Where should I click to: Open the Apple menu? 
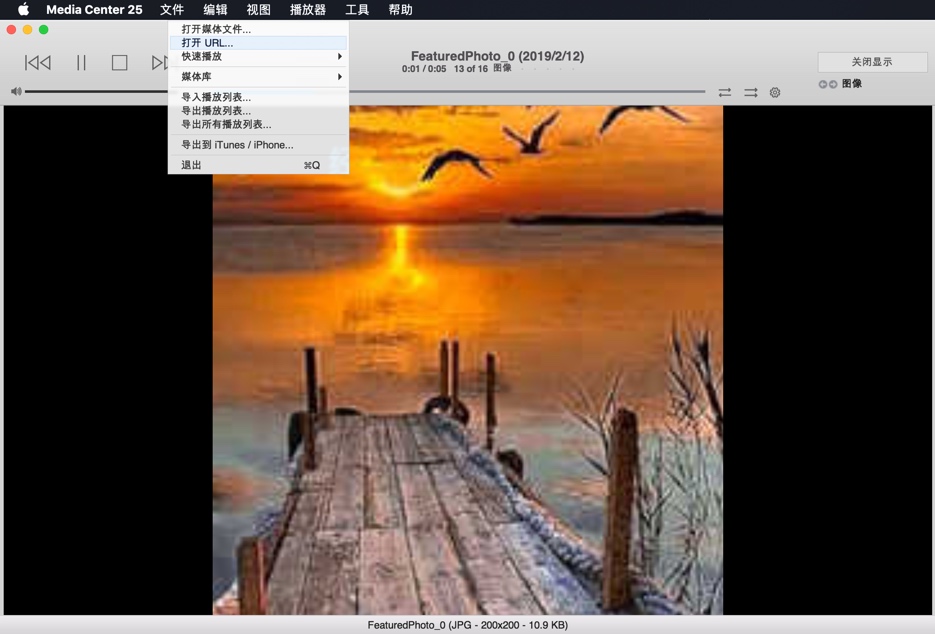click(23, 10)
